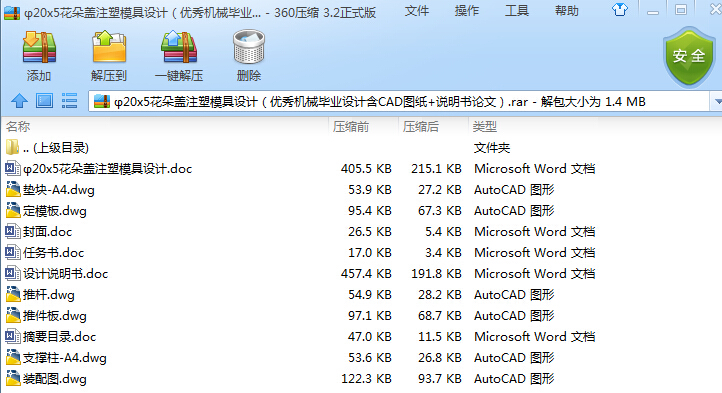Select the file name 推件板.dwg
This screenshot has width=722, height=393.
(55, 316)
